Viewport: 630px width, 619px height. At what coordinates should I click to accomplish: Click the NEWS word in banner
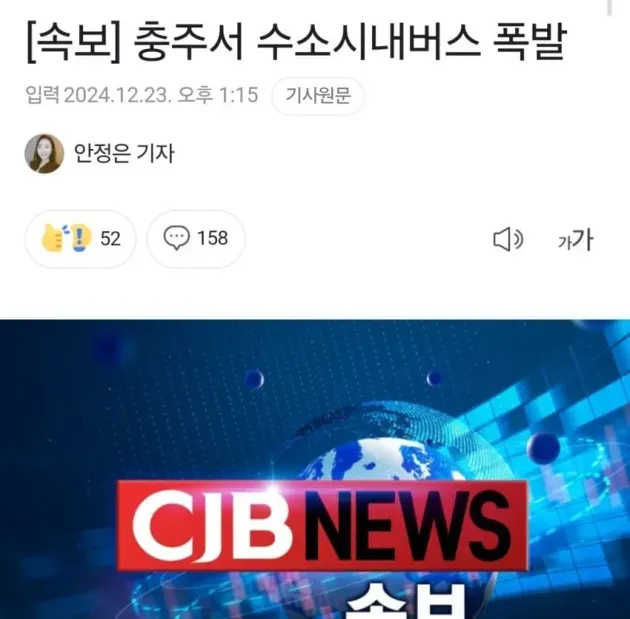pyautogui.click(x=409, y=525)
